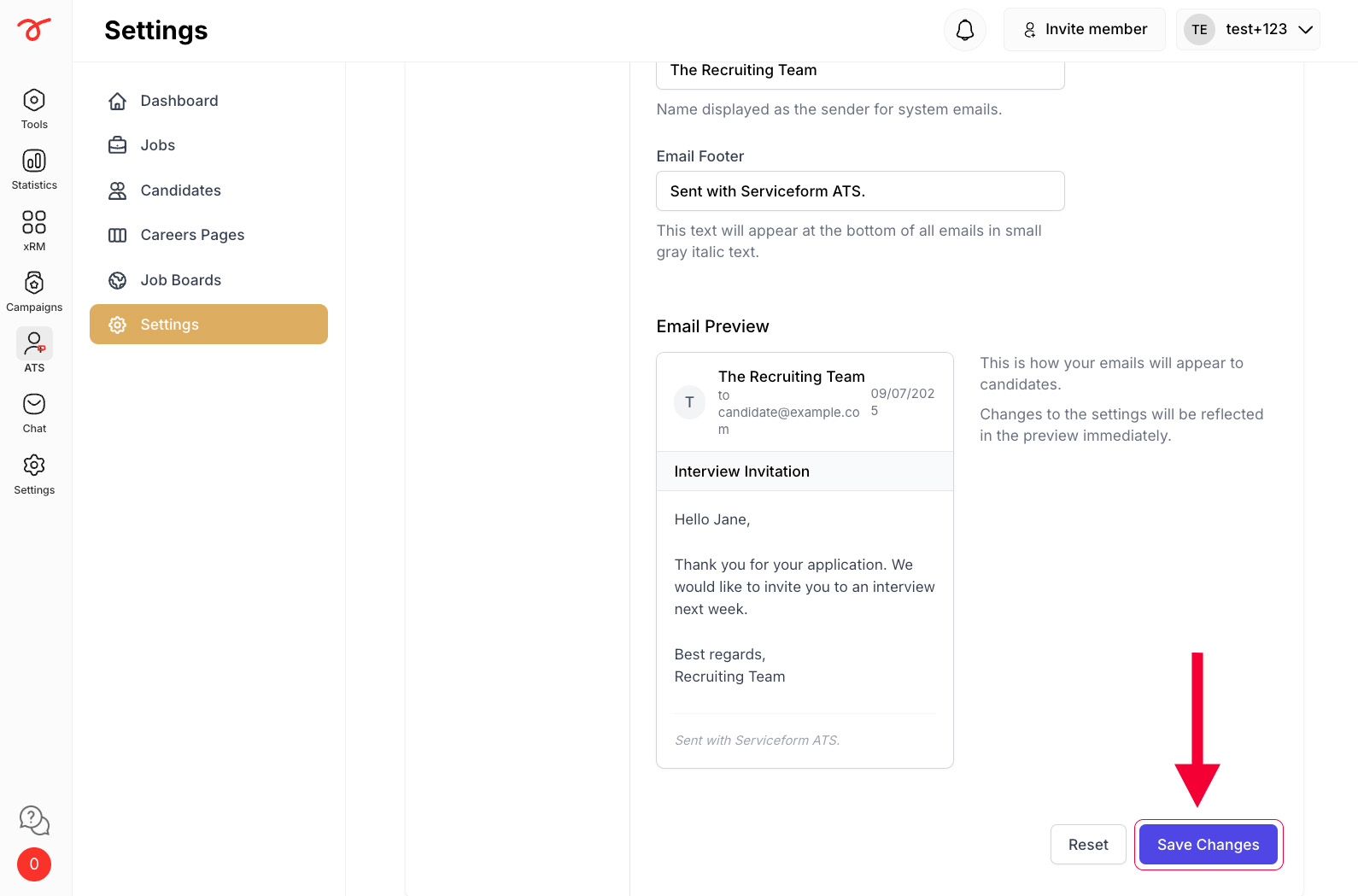1358x896 pixels.
Task: Click the Settings gear icon in menu
Action: point(118,325)
